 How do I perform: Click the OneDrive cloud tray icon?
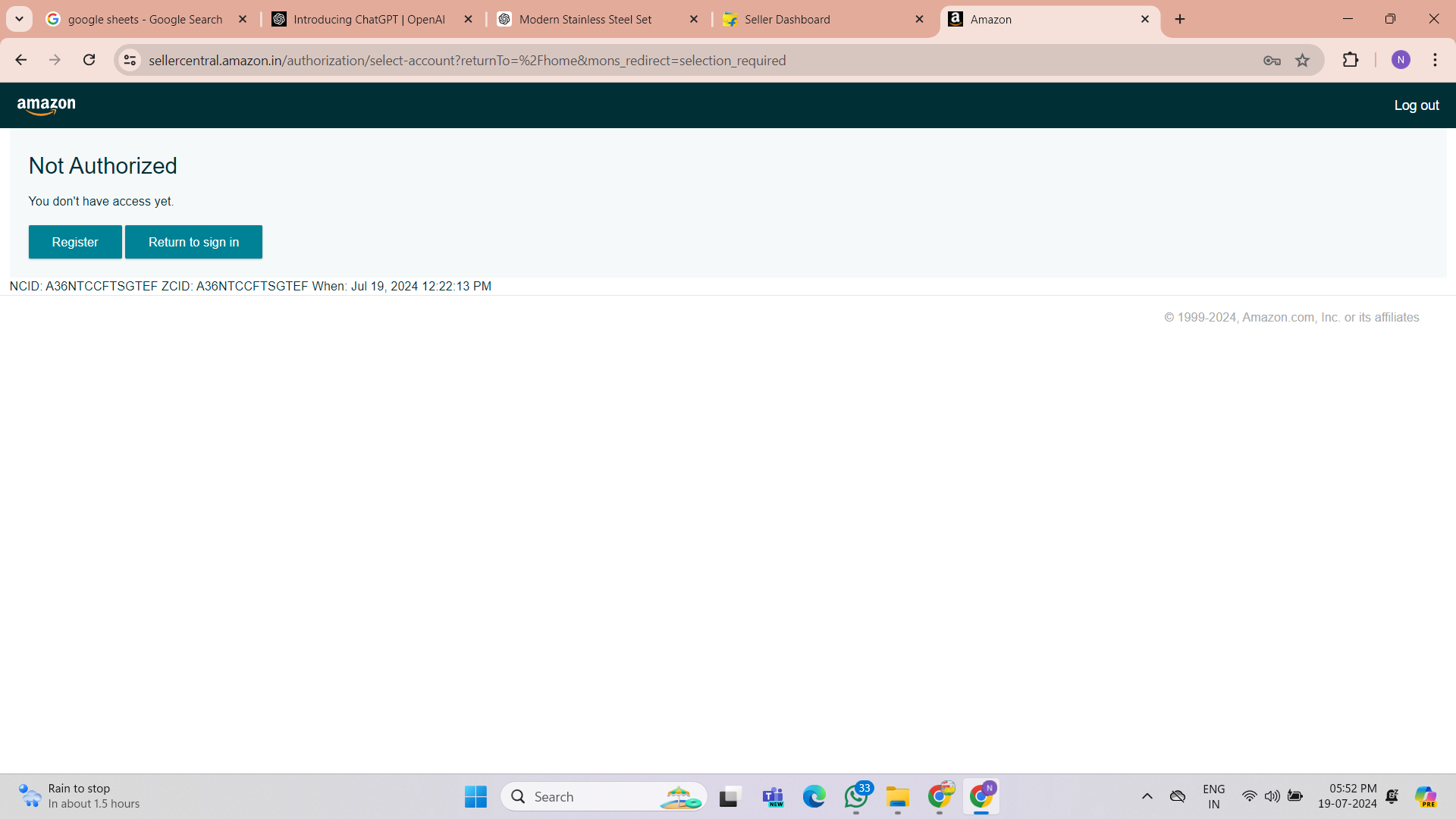(x=1177, y=796)
